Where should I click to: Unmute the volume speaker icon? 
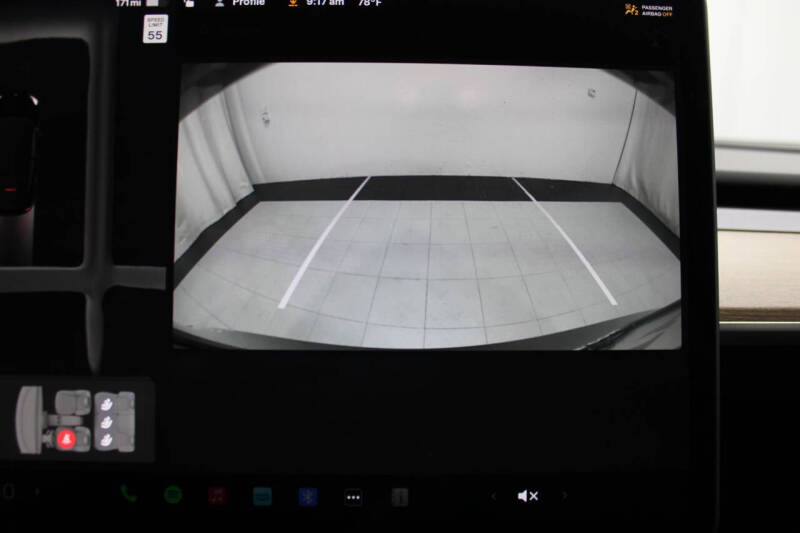point(528,496)
